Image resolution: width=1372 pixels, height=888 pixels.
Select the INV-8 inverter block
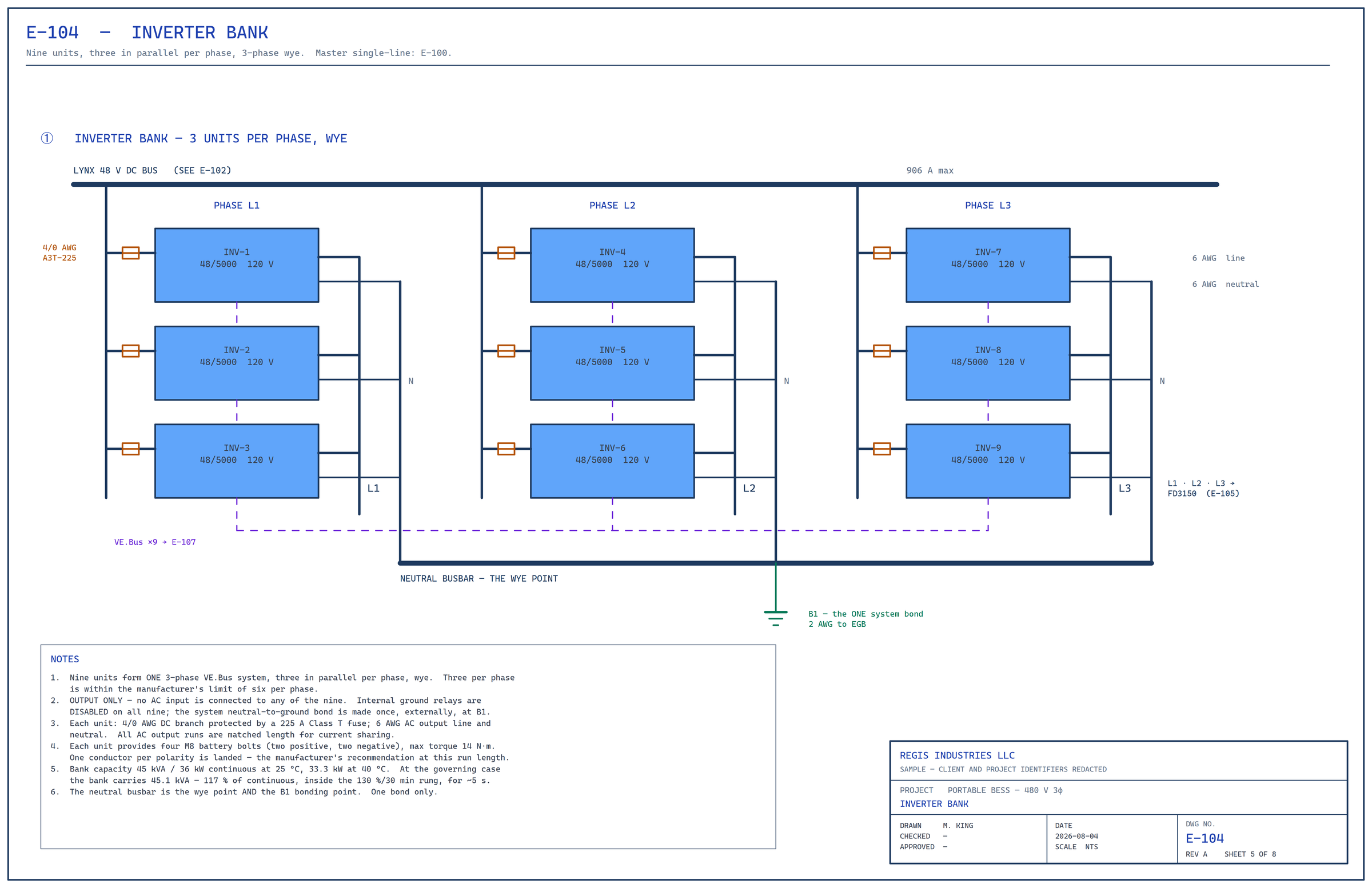click(988, 363)
